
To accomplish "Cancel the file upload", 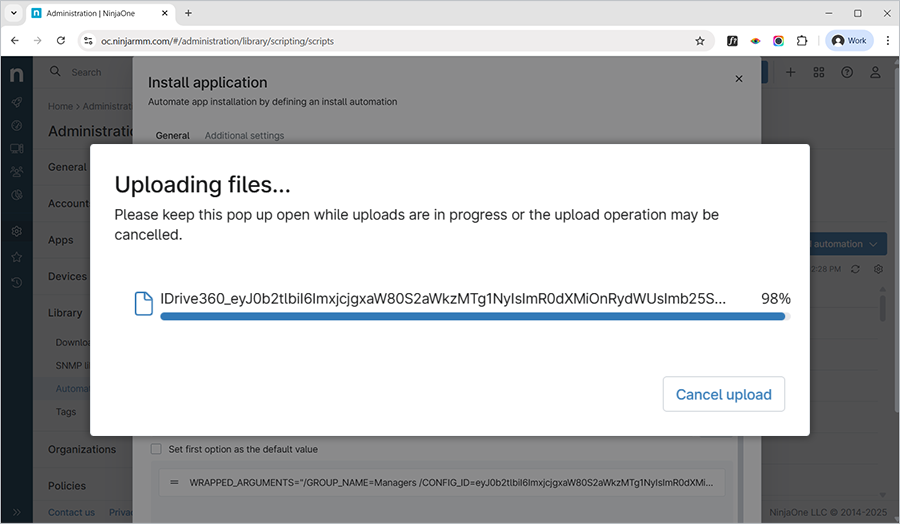I will click(723, 394).
